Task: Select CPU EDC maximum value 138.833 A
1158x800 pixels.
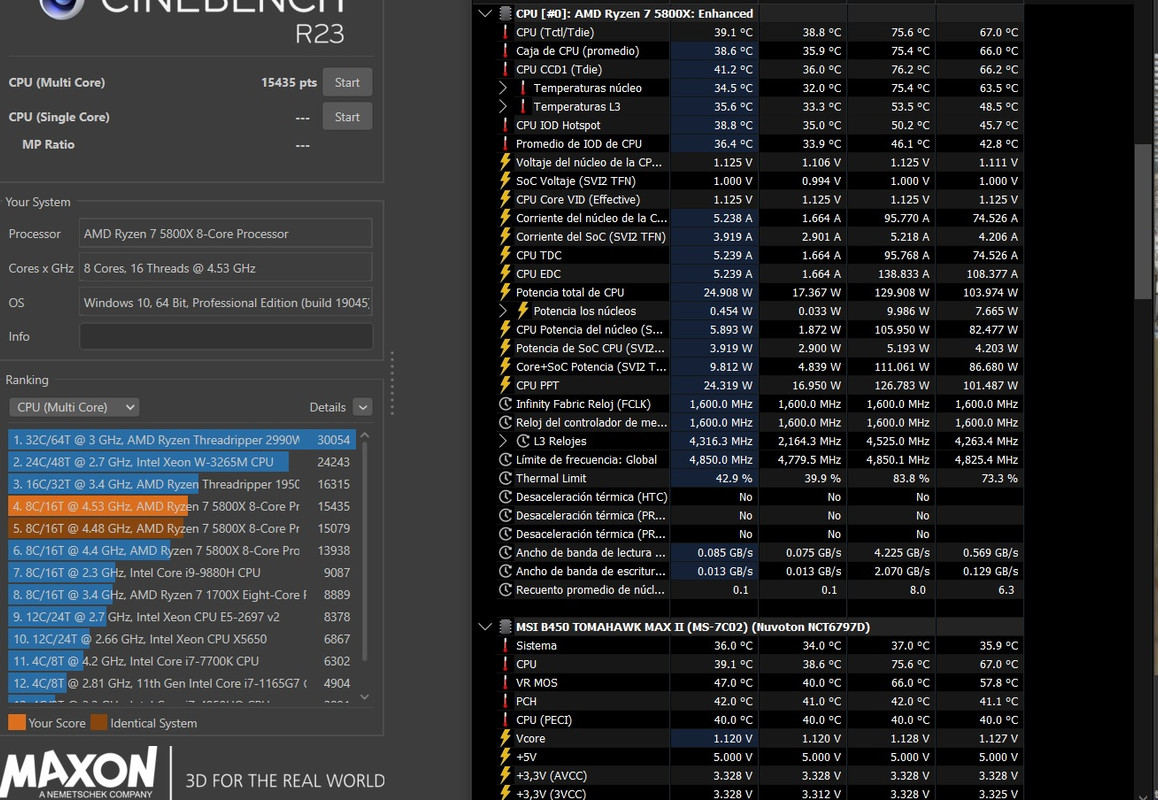Action: click(899, 273)
